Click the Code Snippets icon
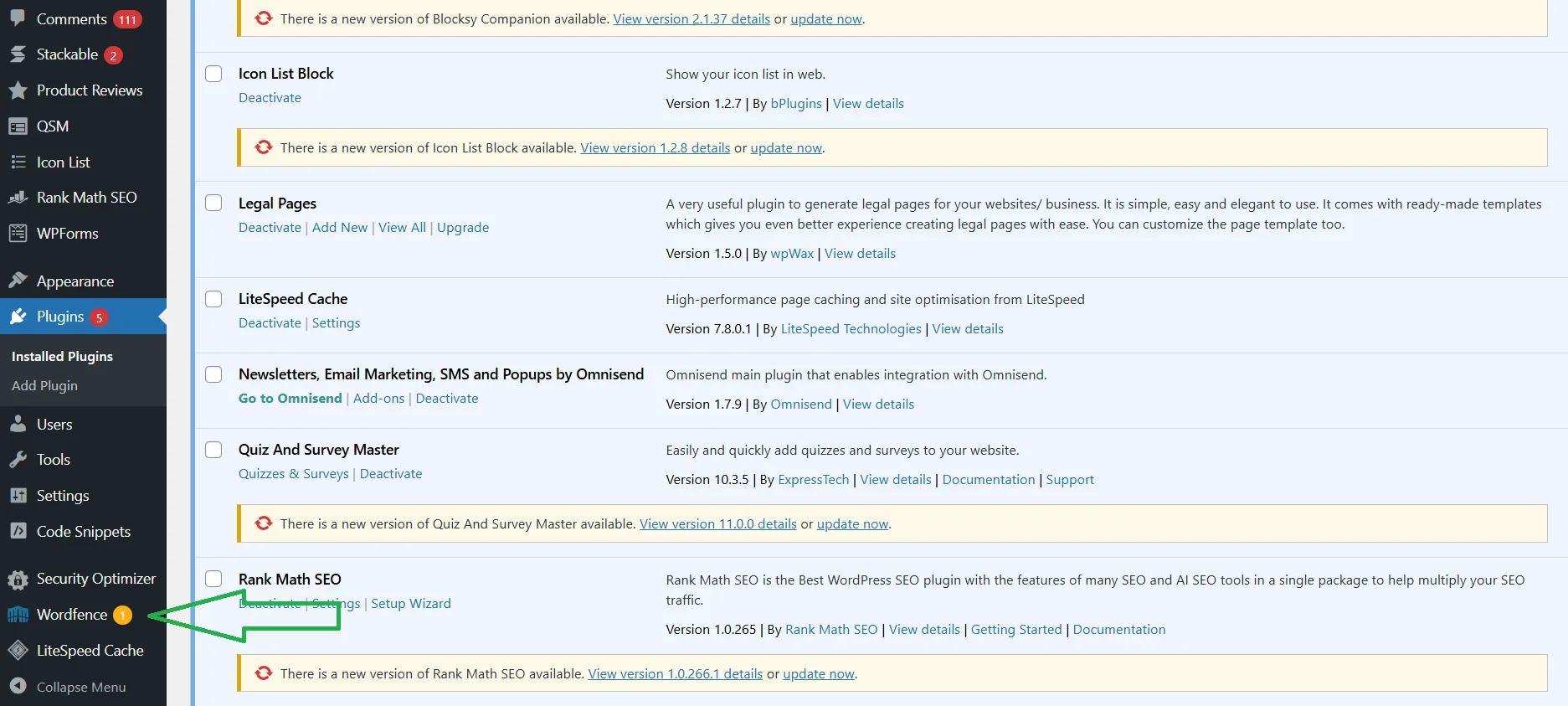This screenshot has height=706, width=1568. point(18,532)
